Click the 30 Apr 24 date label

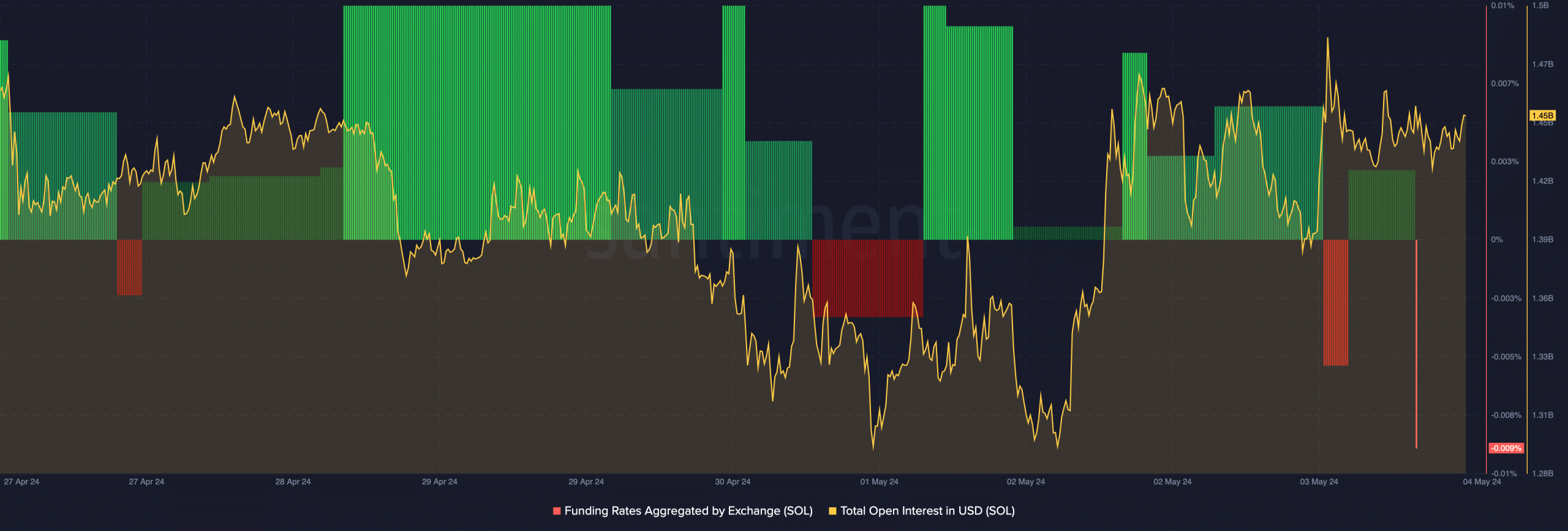pyautogui.click(x=733, y=482)
